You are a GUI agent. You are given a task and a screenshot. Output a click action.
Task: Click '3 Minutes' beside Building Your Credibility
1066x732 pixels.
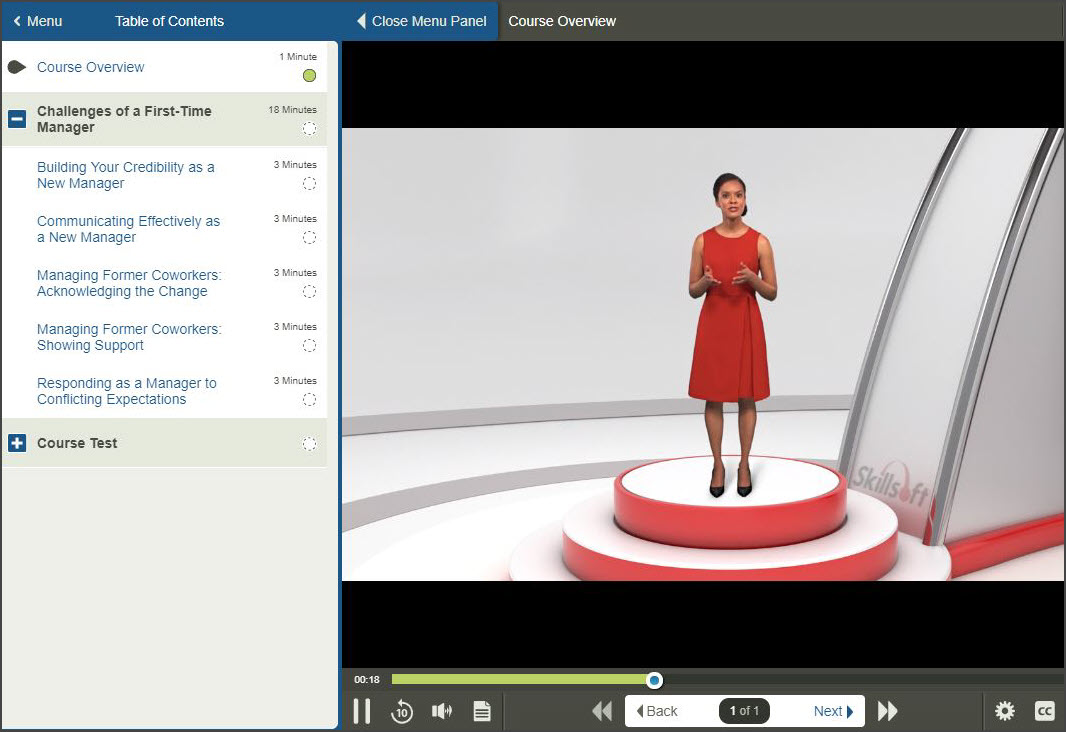tap(295, 164)
